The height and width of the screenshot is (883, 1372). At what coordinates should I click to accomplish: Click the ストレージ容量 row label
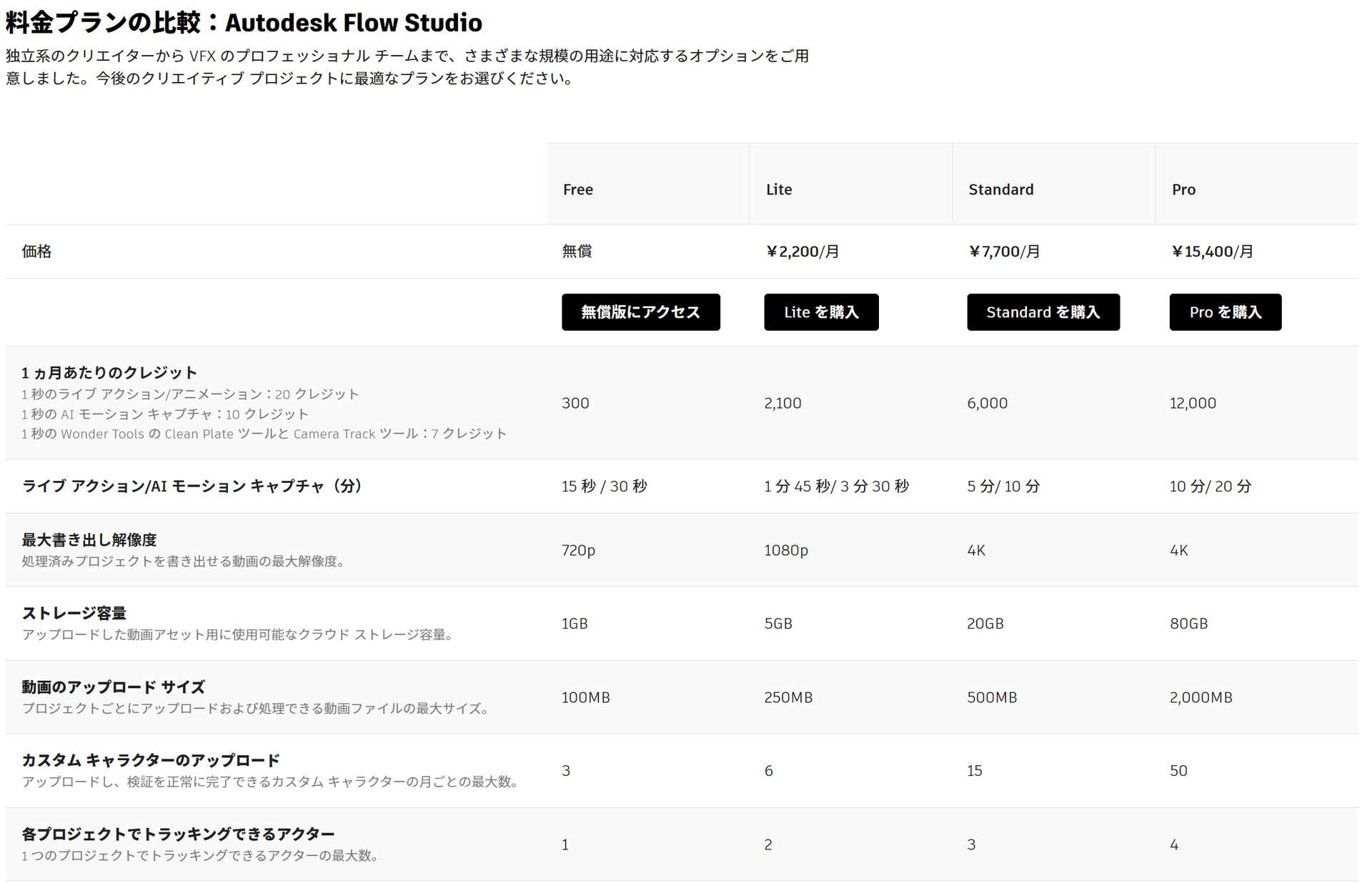[74, 613]
